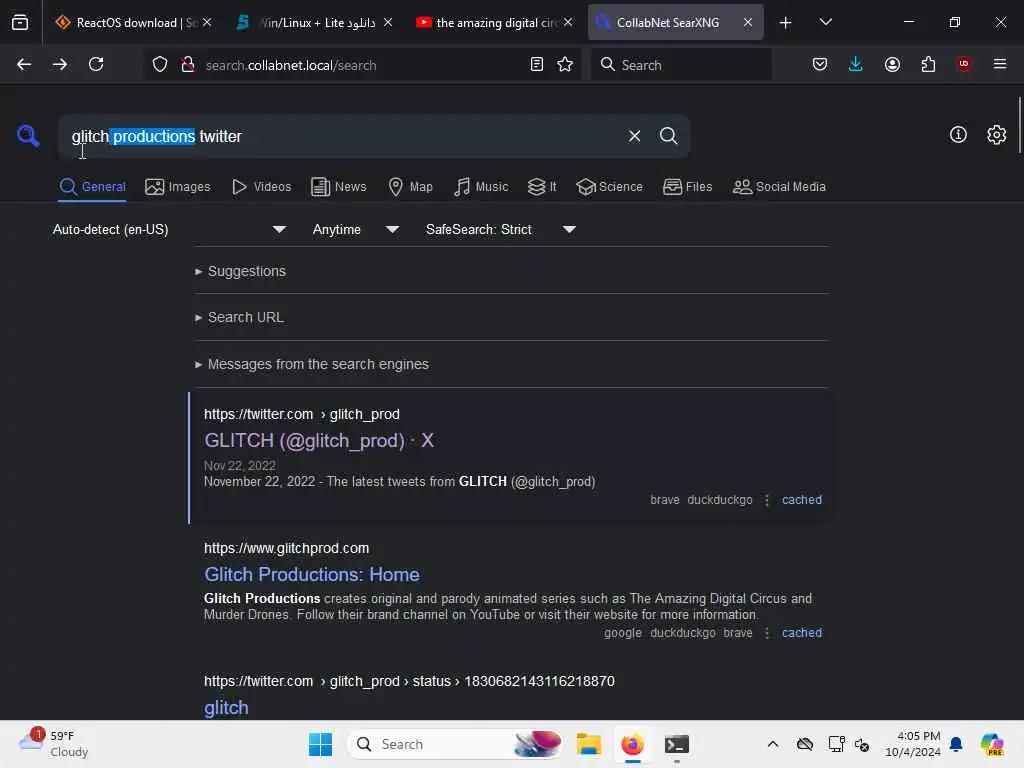The height and width of the screenshot is (768, 1024).
Task: Select the Videos search category
Action: (261, 187)
